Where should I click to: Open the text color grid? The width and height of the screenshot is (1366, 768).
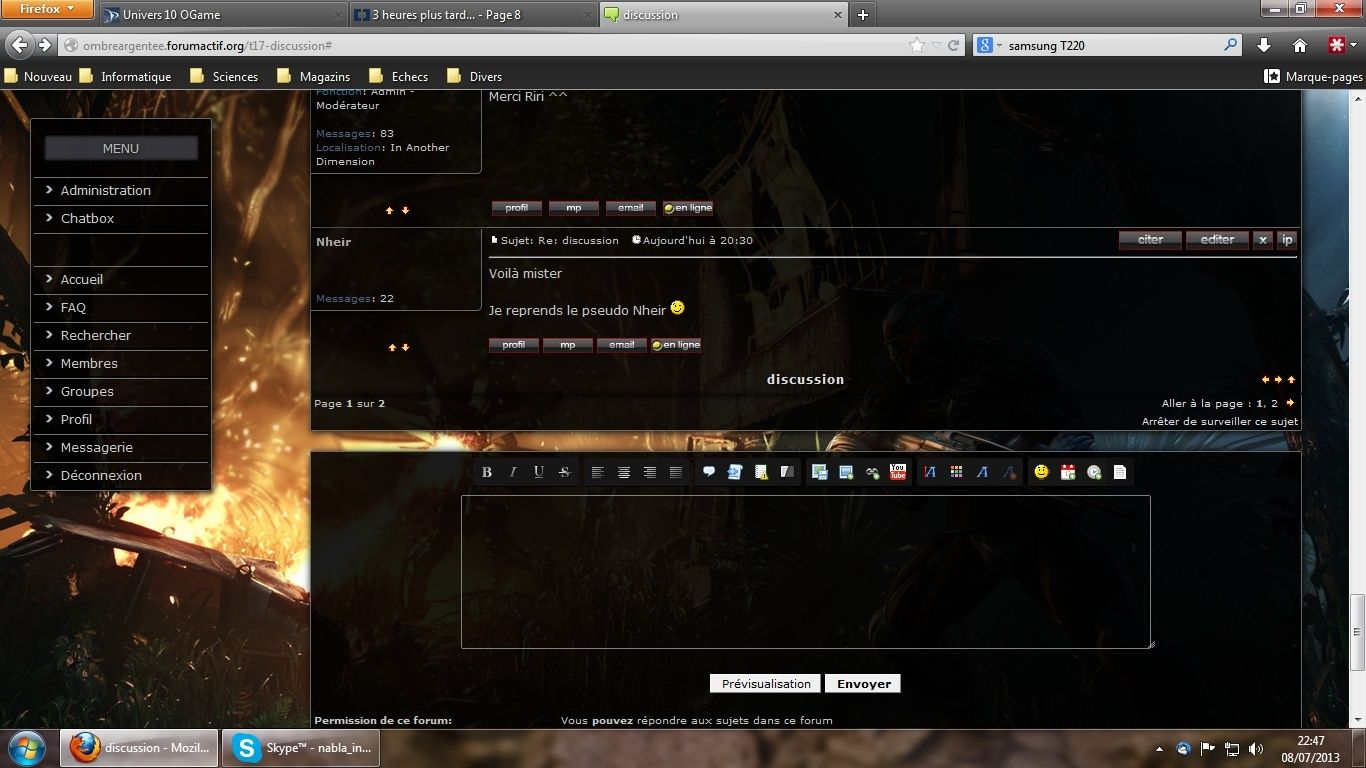point(956,472)
